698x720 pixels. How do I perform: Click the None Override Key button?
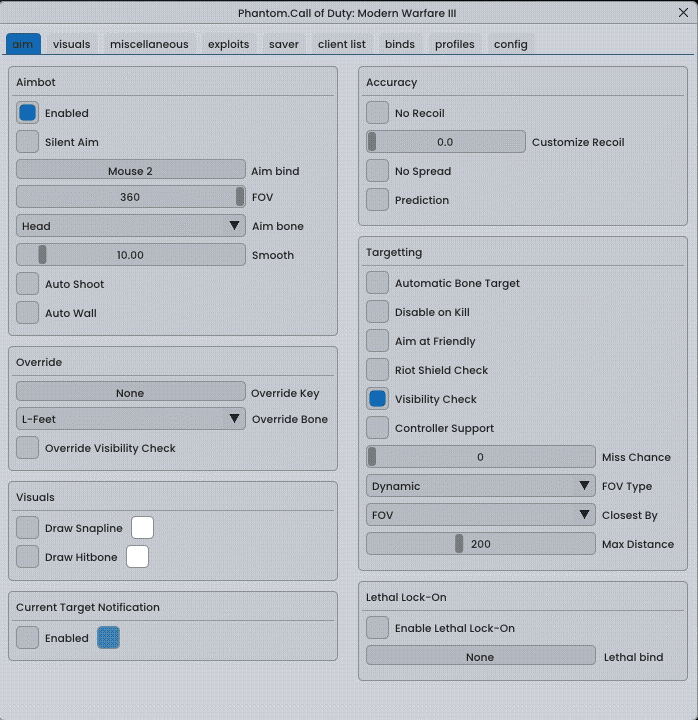tap(131, 393)
